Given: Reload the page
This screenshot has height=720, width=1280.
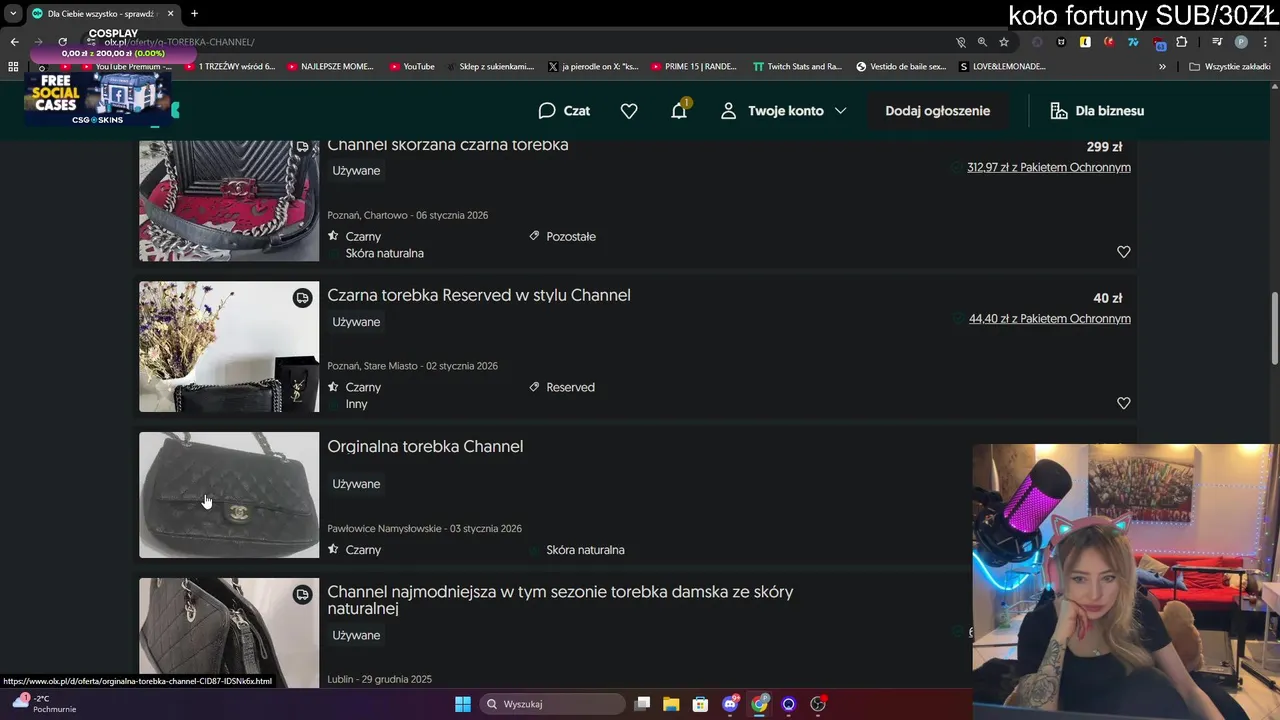Looking at the screenshot, I should point(62,42).
